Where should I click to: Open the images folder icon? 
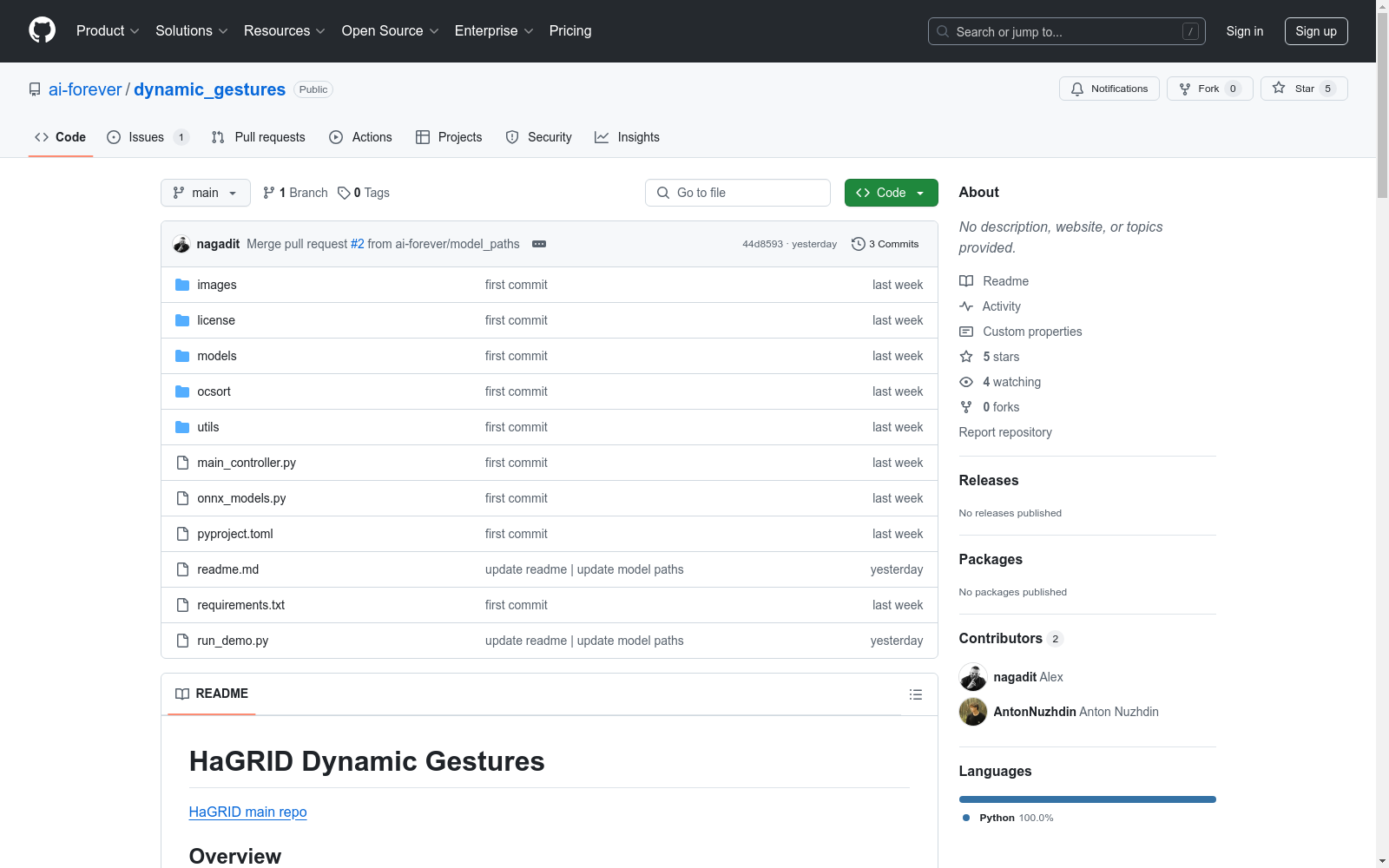(182, 285)
